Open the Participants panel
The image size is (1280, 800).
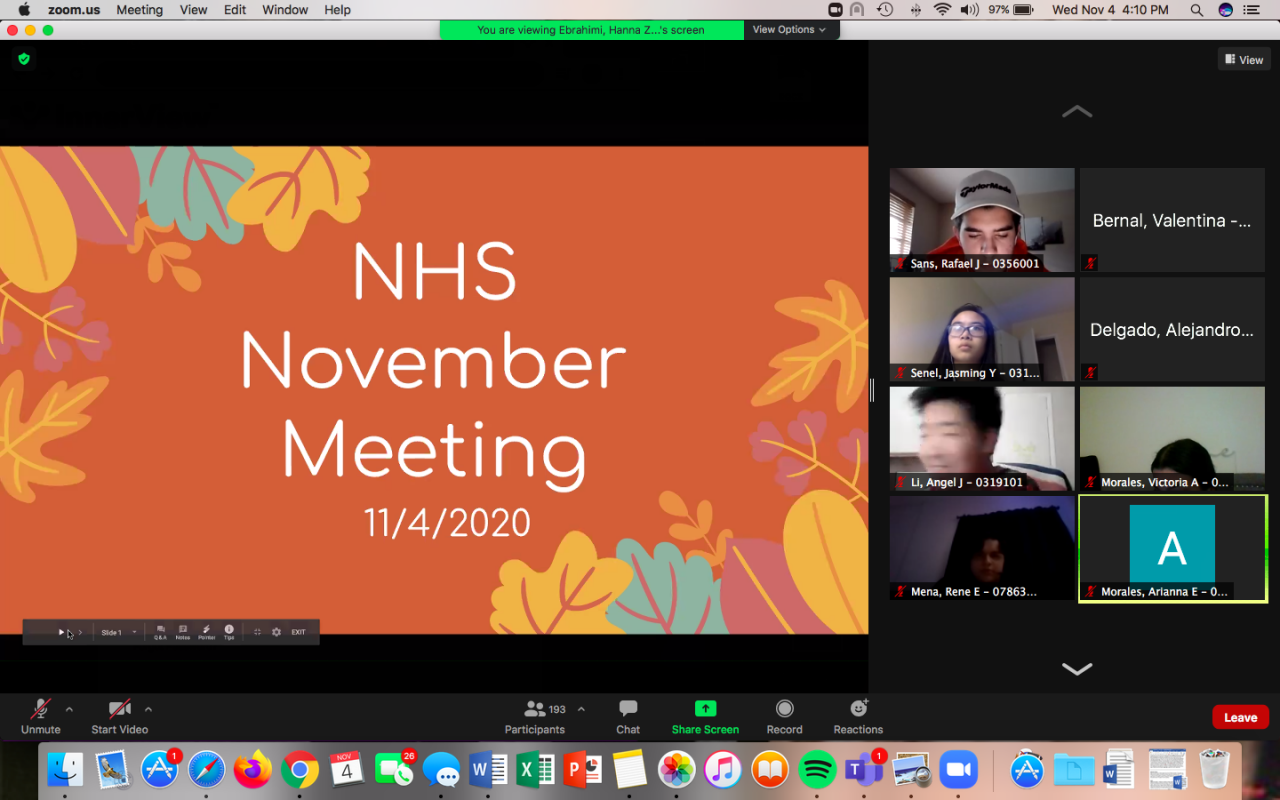click(535, 717)
